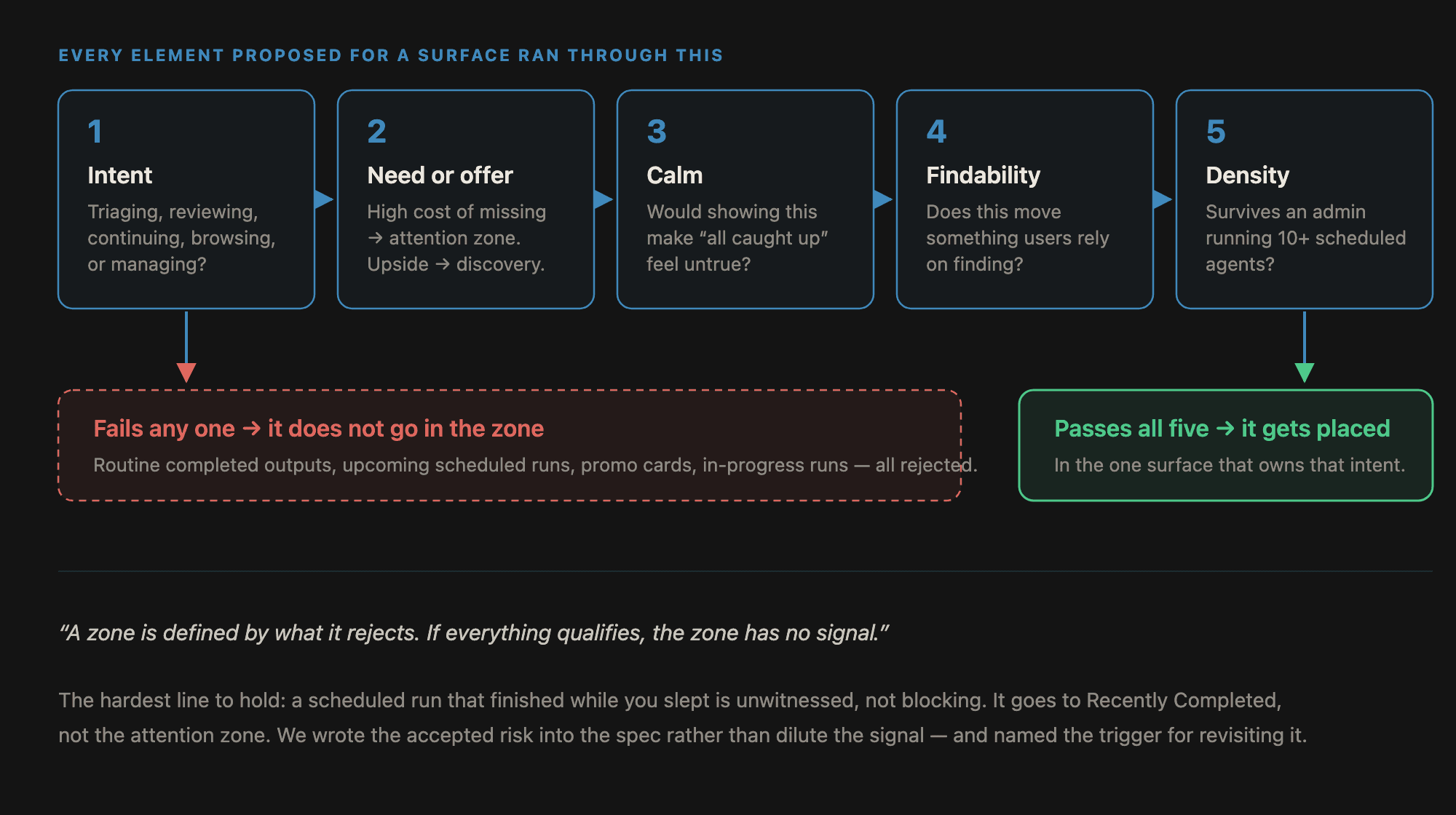
Task: Click 'In the one surface that owns' text
Action: tap(1230, 465)
